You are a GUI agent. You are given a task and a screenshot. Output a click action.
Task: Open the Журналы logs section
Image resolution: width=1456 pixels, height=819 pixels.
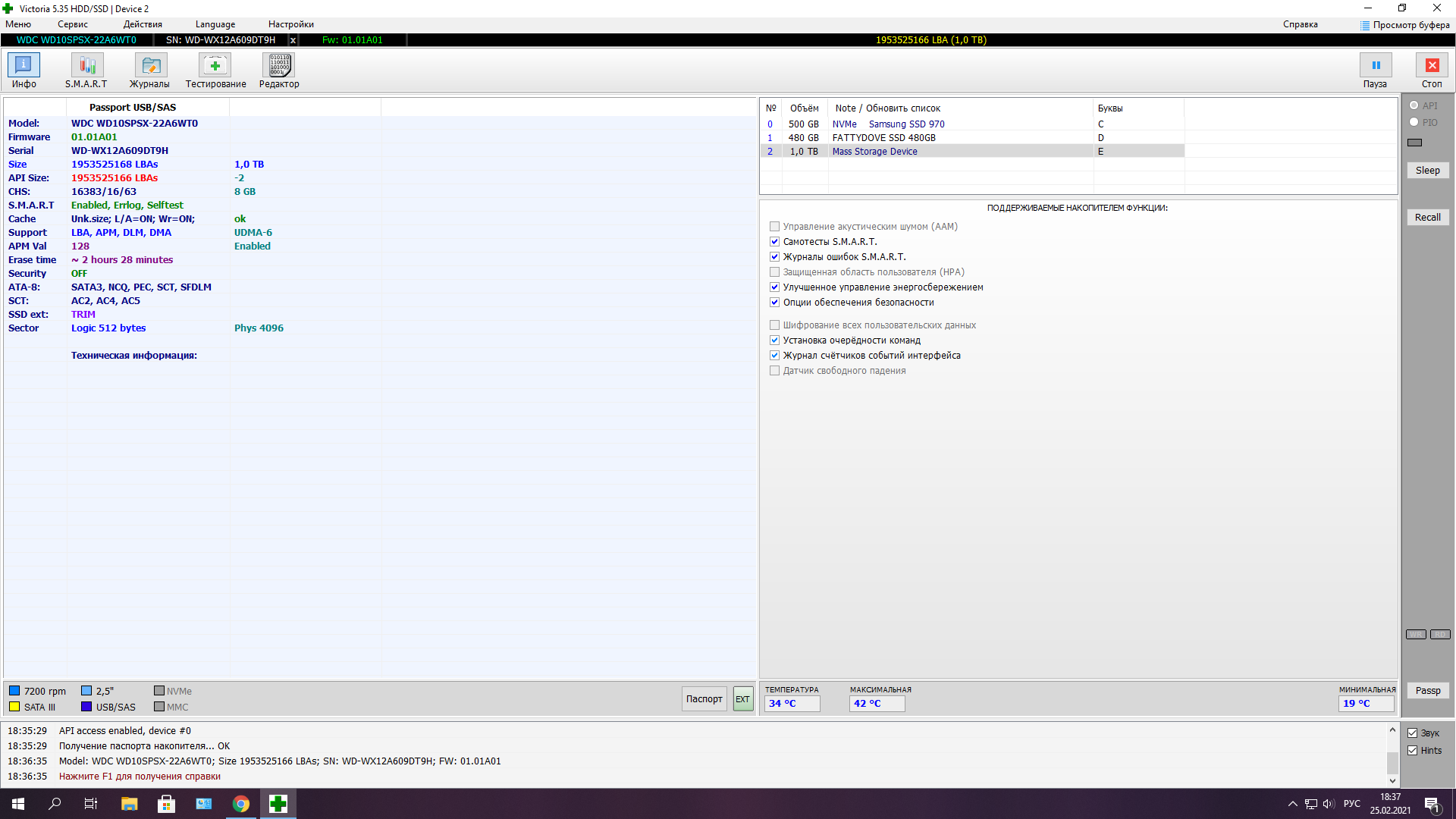pos(149,71)
